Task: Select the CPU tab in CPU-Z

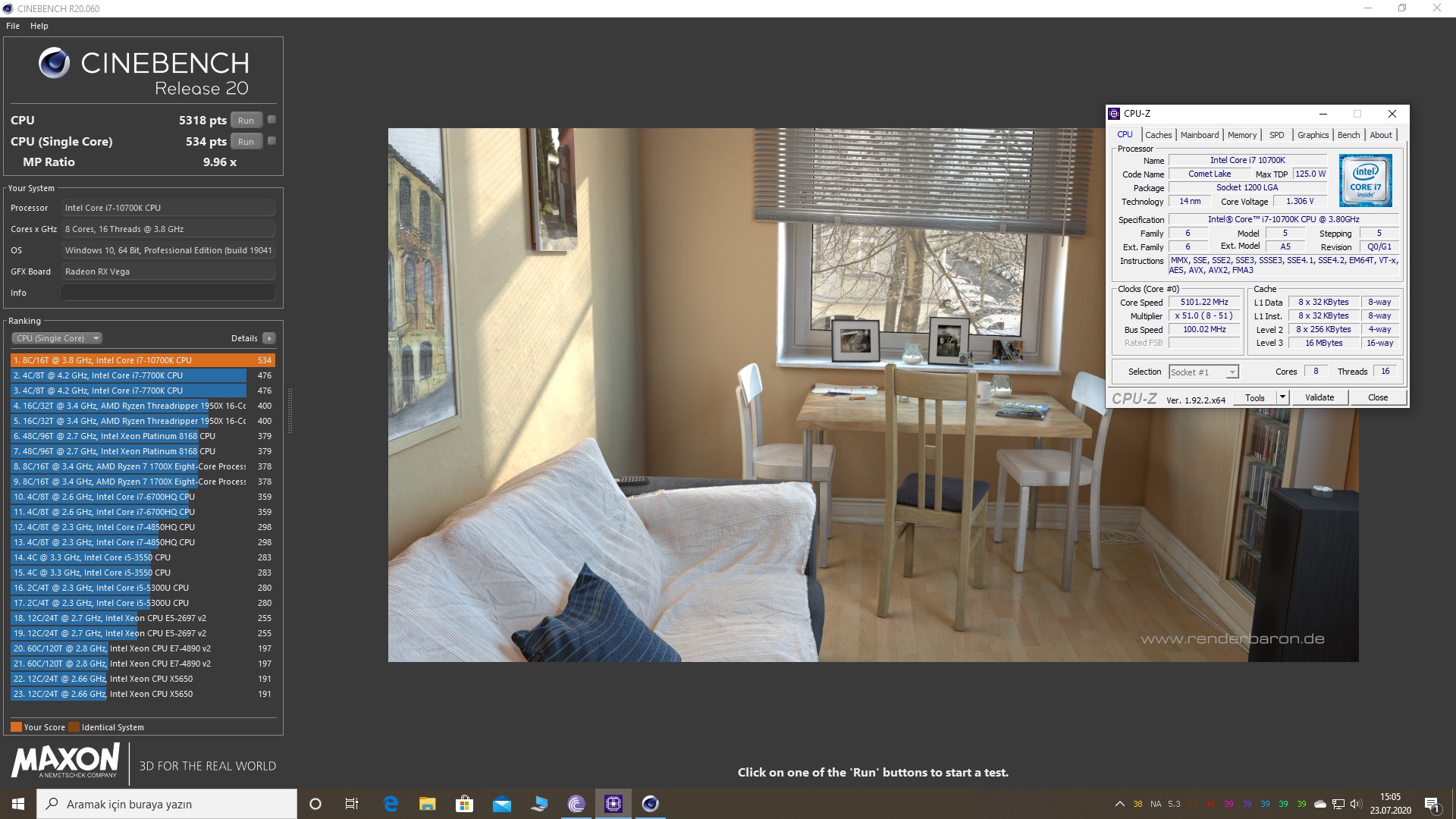Action: [x=1125, y=134]
